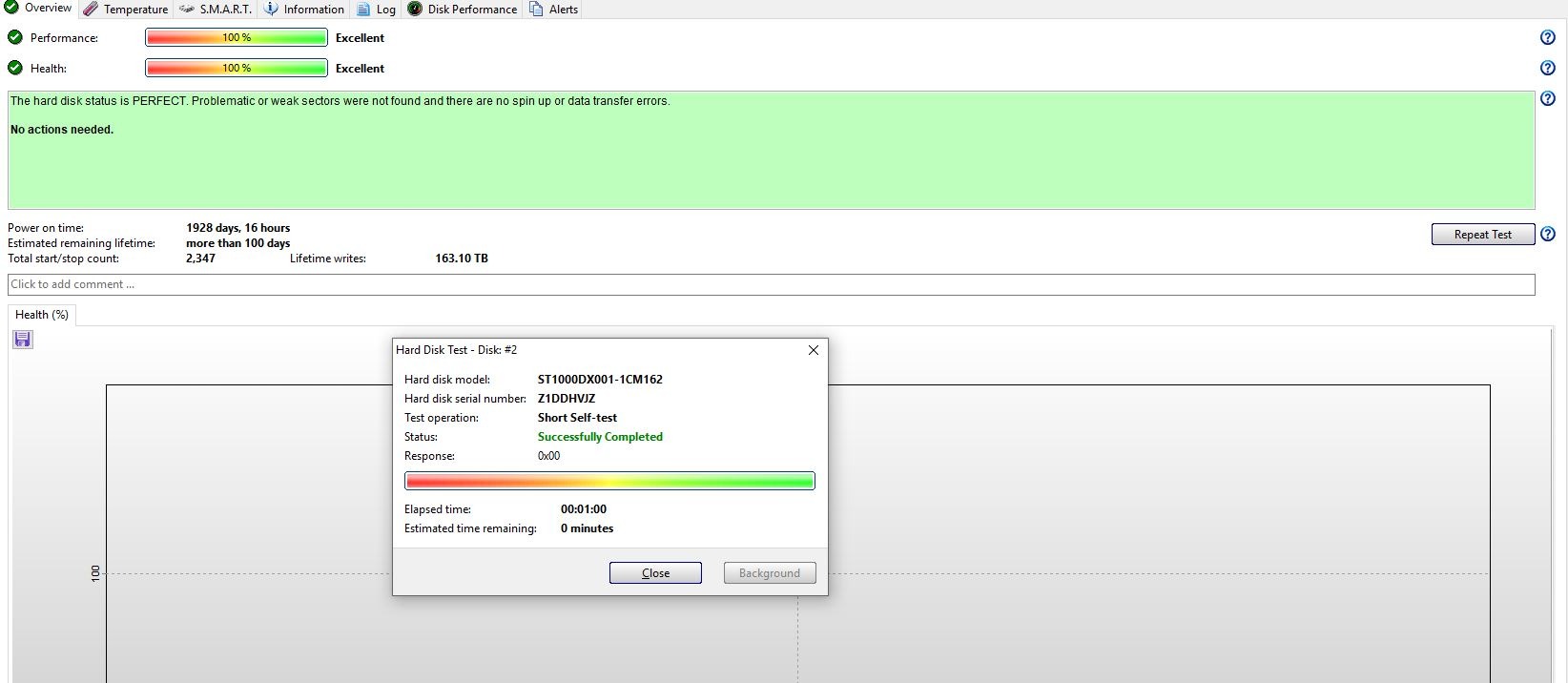This screenshot has height=683, width=1568.
Task: Open help for the Health row
Action: point(1548,69)
